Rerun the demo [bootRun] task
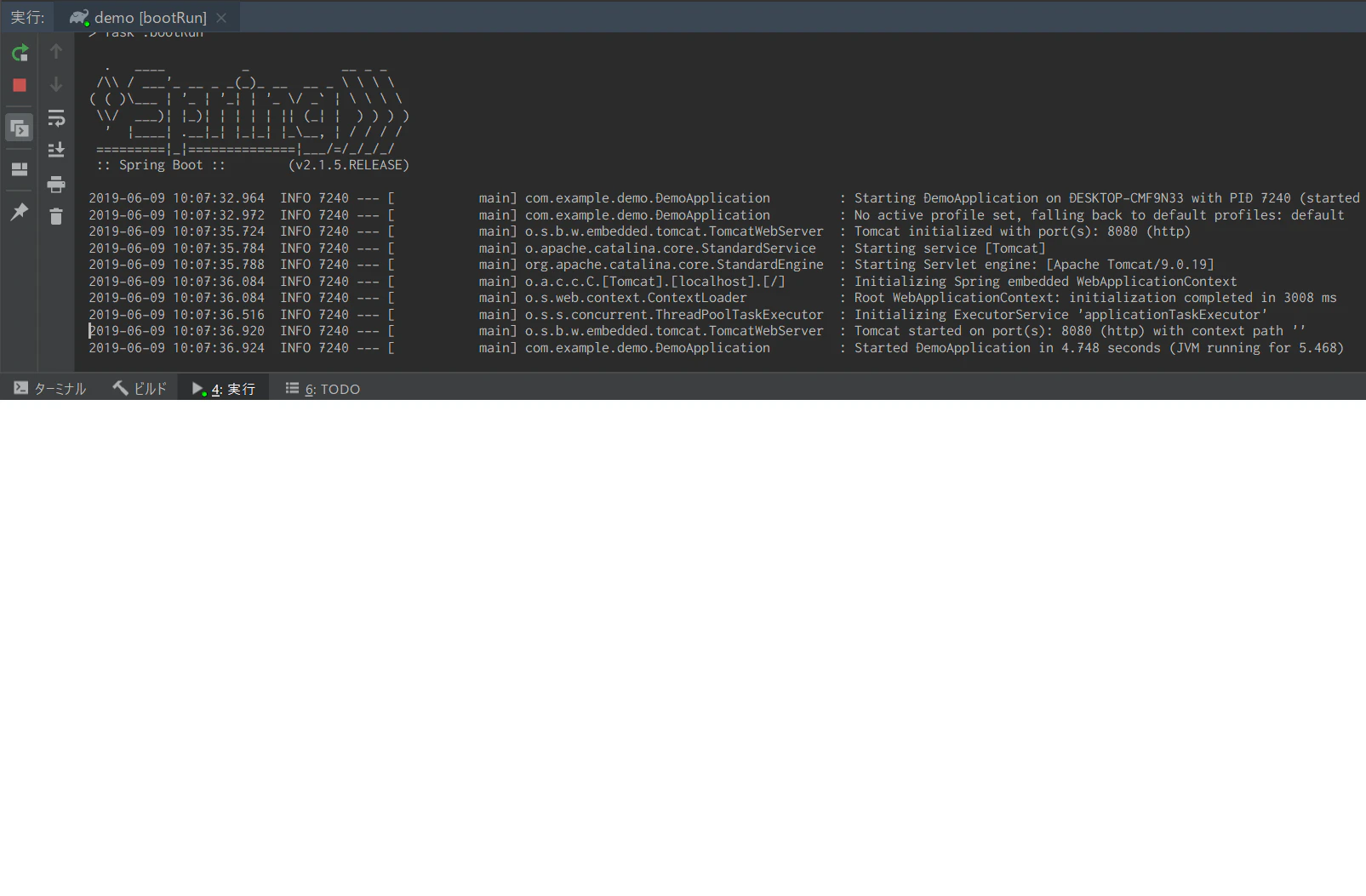Image resolution: width=1366 pixels, height=896 pixels. click(x=20, y=53)
